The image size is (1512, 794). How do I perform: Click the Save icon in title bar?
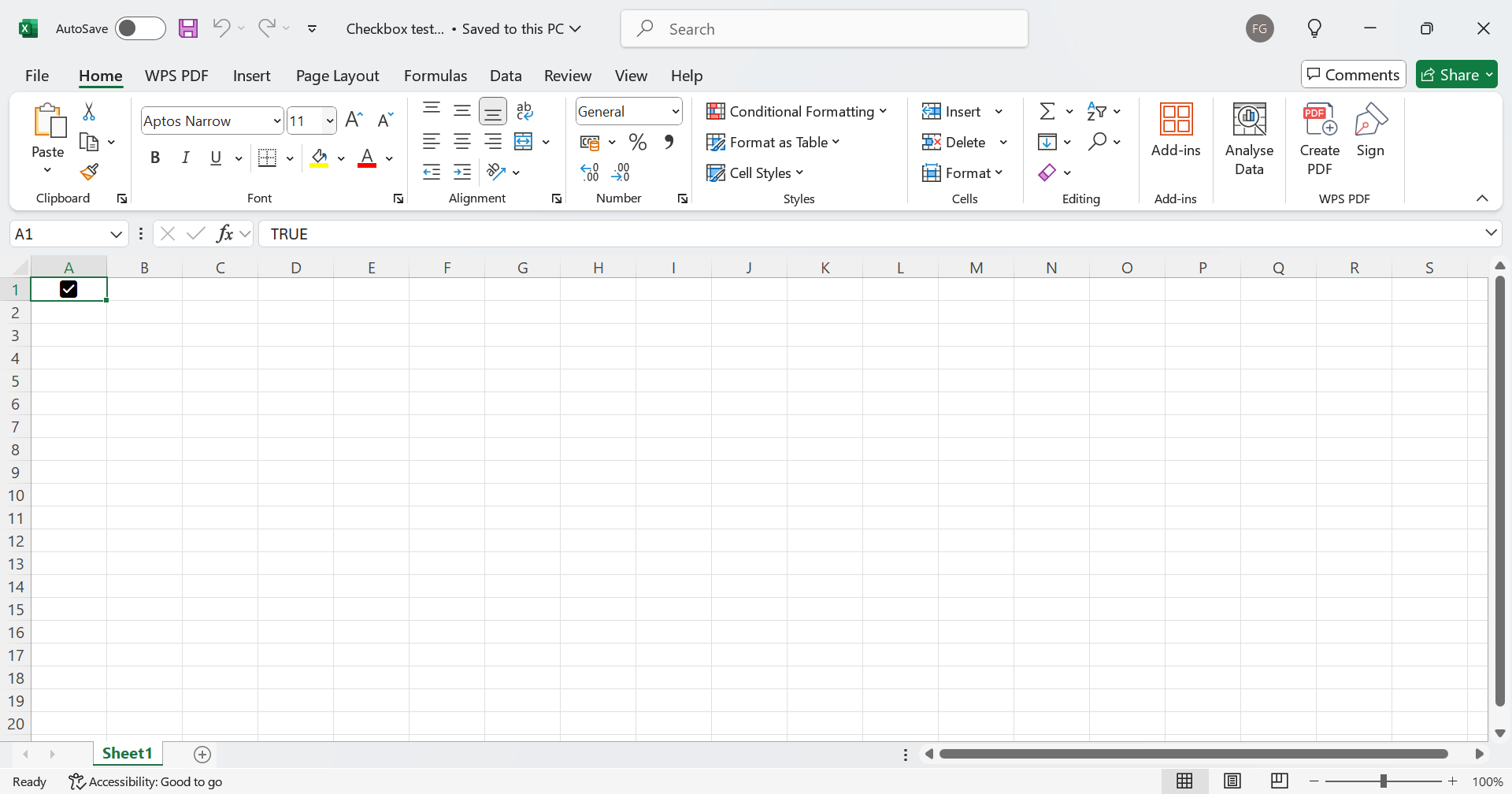[x=188, y=29]
